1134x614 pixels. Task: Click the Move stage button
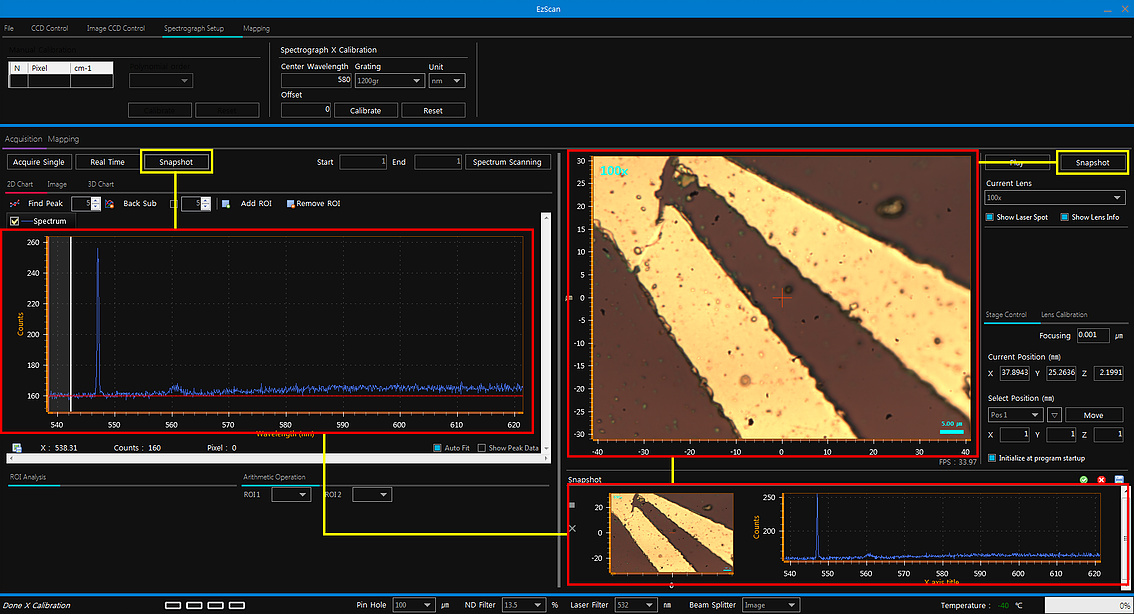click(1094, 415)
